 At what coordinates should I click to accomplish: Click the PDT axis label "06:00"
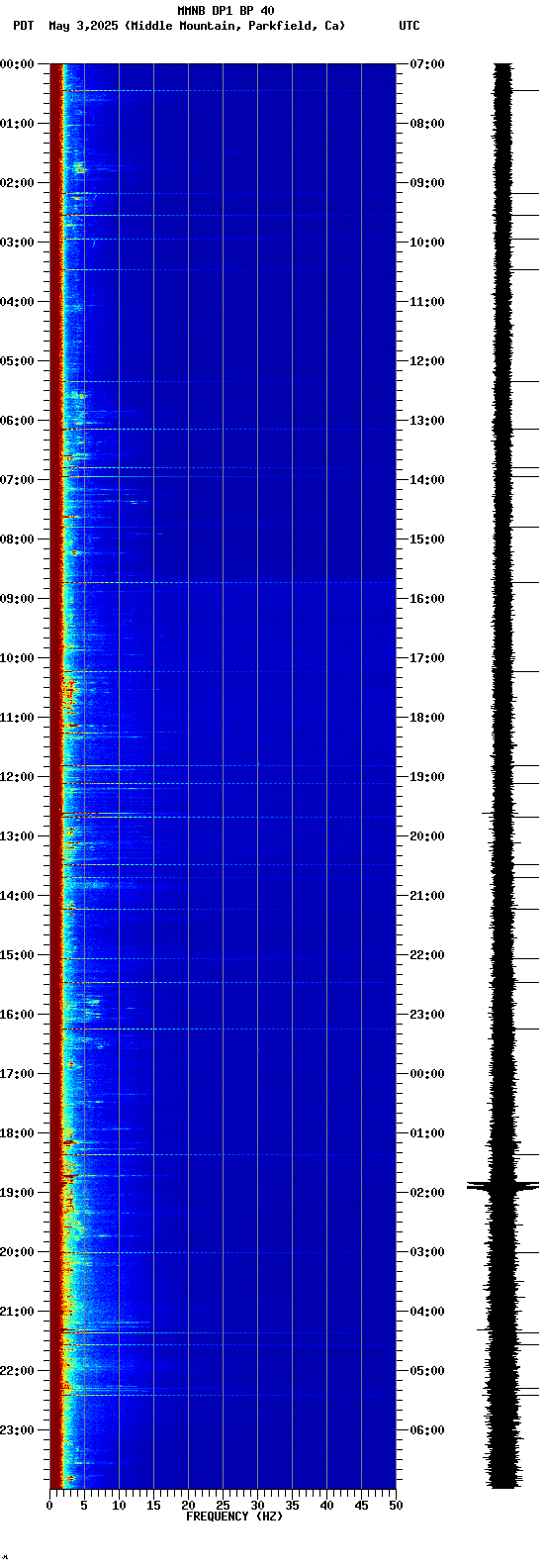[17, 421]
